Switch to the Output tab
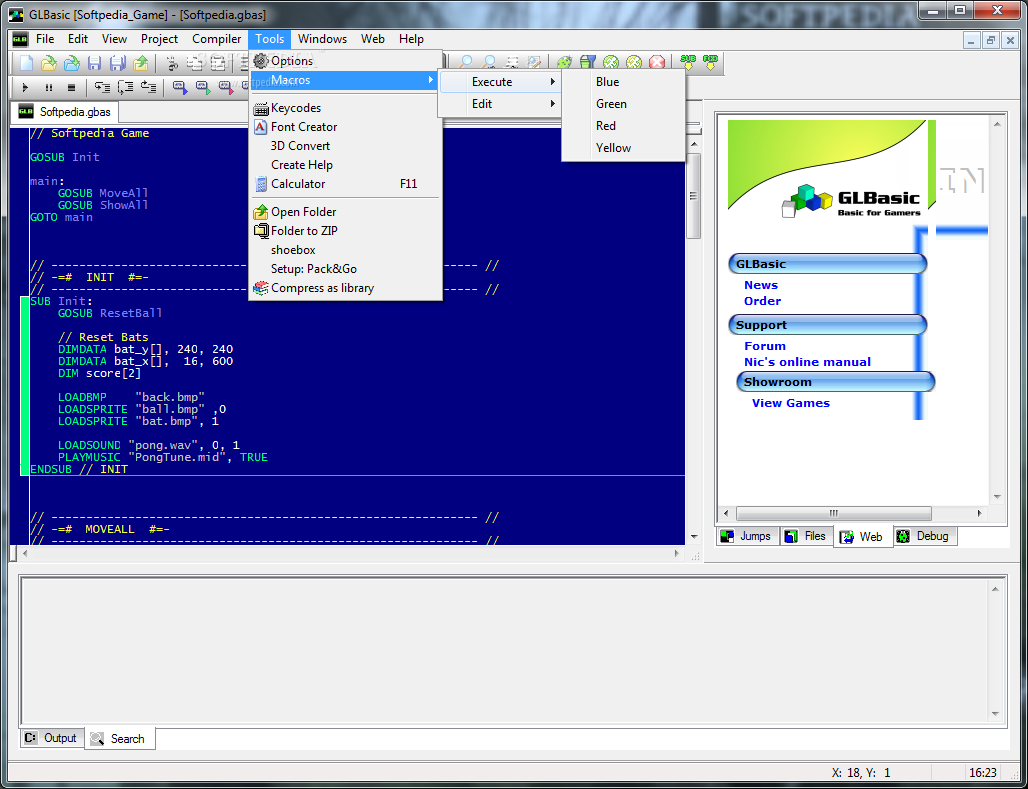1028x789 pixels. click(x=51, y=738)
